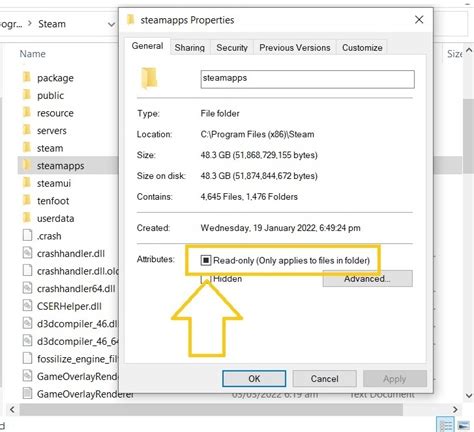The width and height of the screenshot is (474, 432).
Task: Go to the Previous Versions tab
Action: (x=295, y=48)
